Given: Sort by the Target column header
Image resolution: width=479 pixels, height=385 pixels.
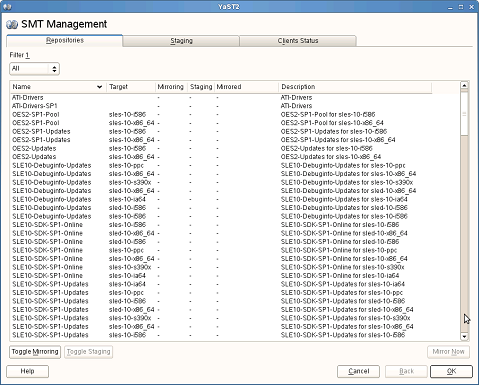Looking at the screenshot, I should (x=131, y=87).
